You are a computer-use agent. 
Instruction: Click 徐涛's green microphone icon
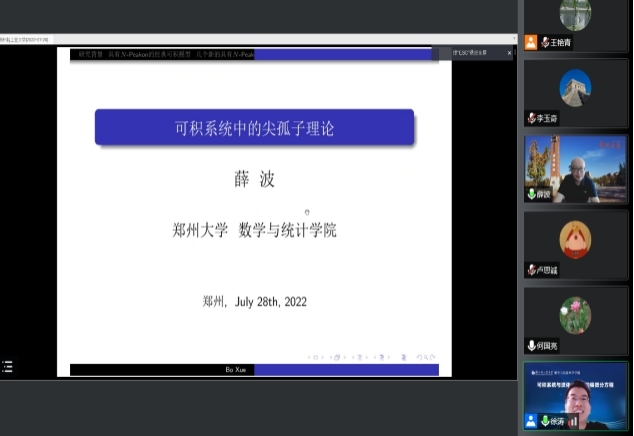(x=545, y=421)
